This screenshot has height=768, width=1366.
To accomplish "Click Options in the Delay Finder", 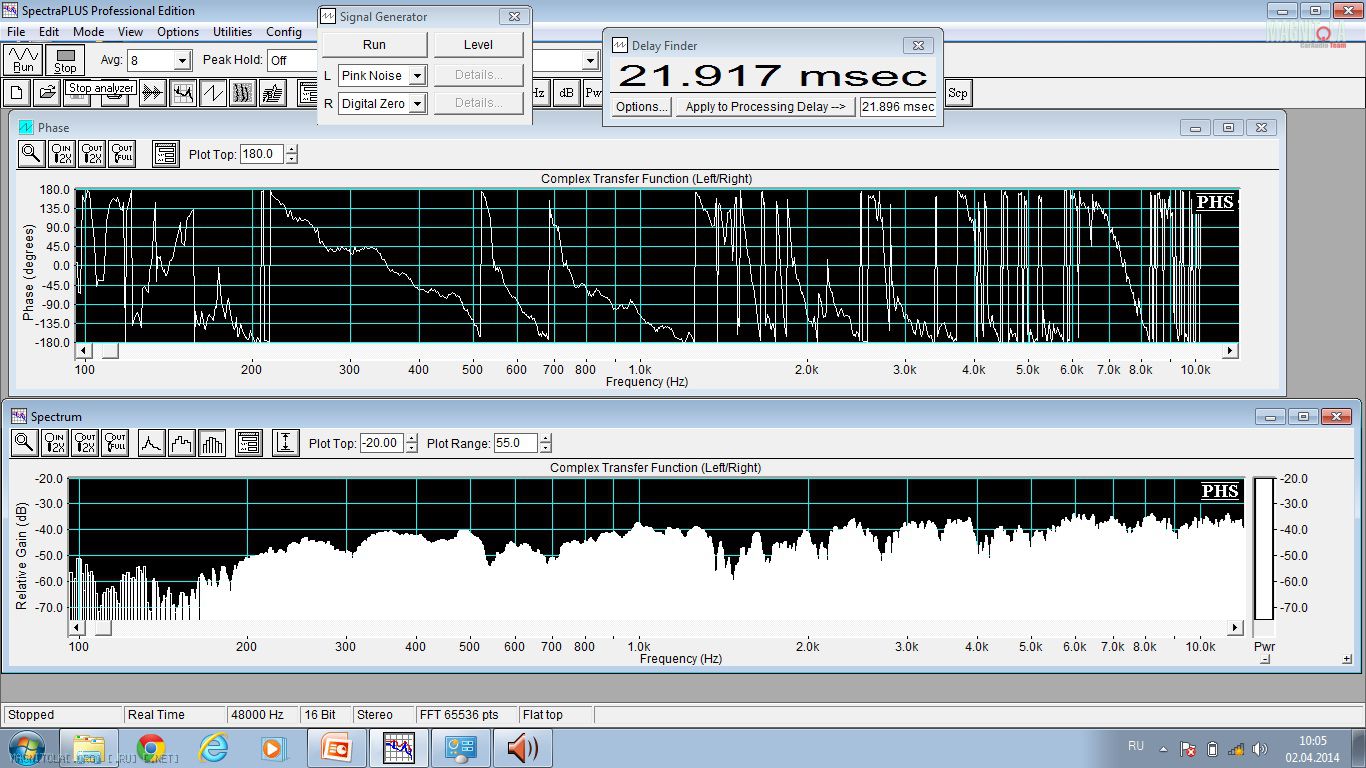I will [641, 107].
